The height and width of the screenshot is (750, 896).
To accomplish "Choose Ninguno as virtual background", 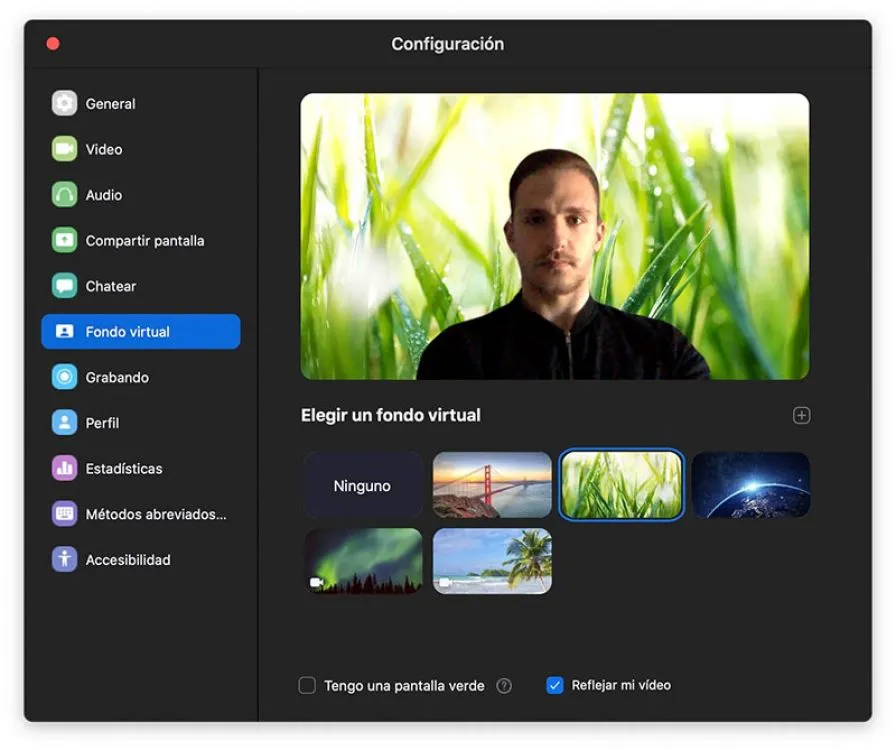I will (363, 485).
